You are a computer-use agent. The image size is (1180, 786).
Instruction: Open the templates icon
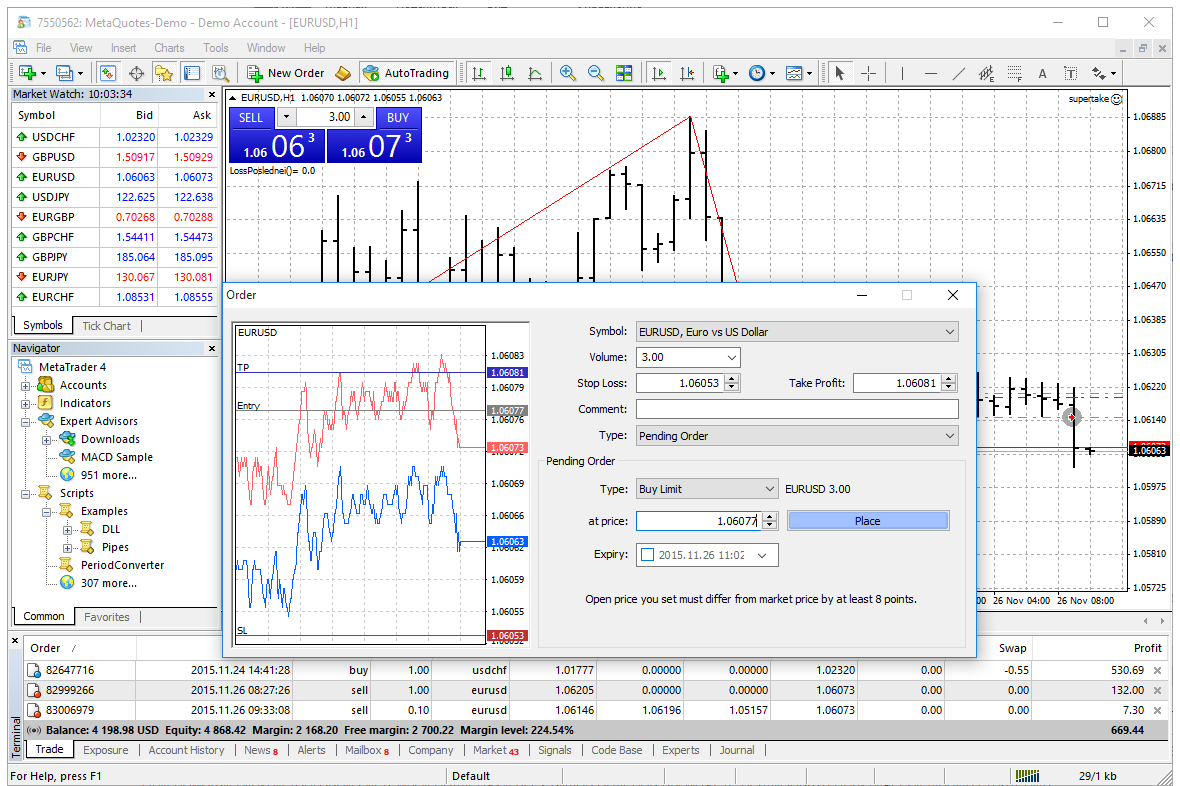pyautogui.click(x=794, y=73)
